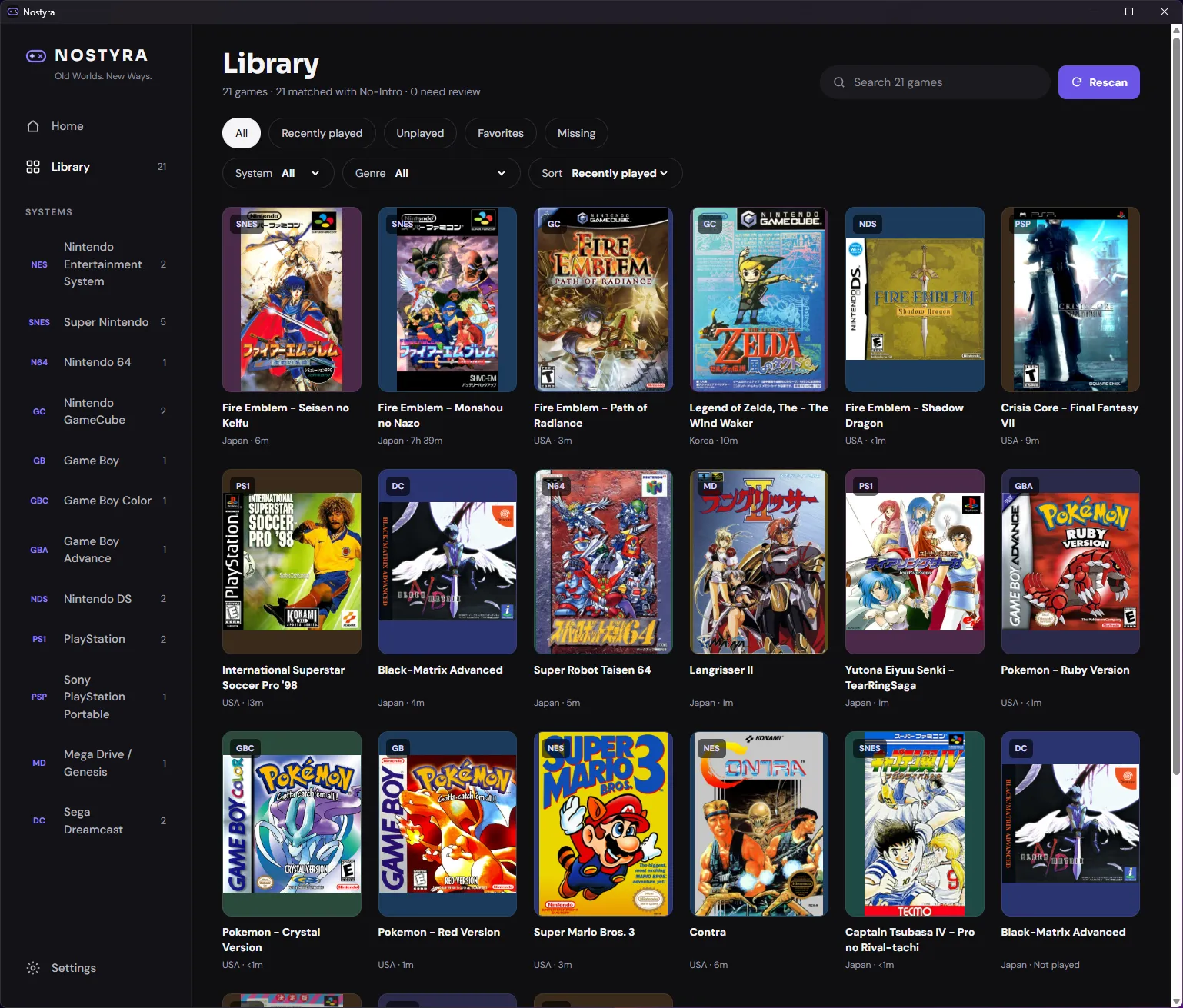This screenshot has height=1008, width=1183.
Task: Click the DC system badge in sidebar
Action: click(x=39, y=820)
